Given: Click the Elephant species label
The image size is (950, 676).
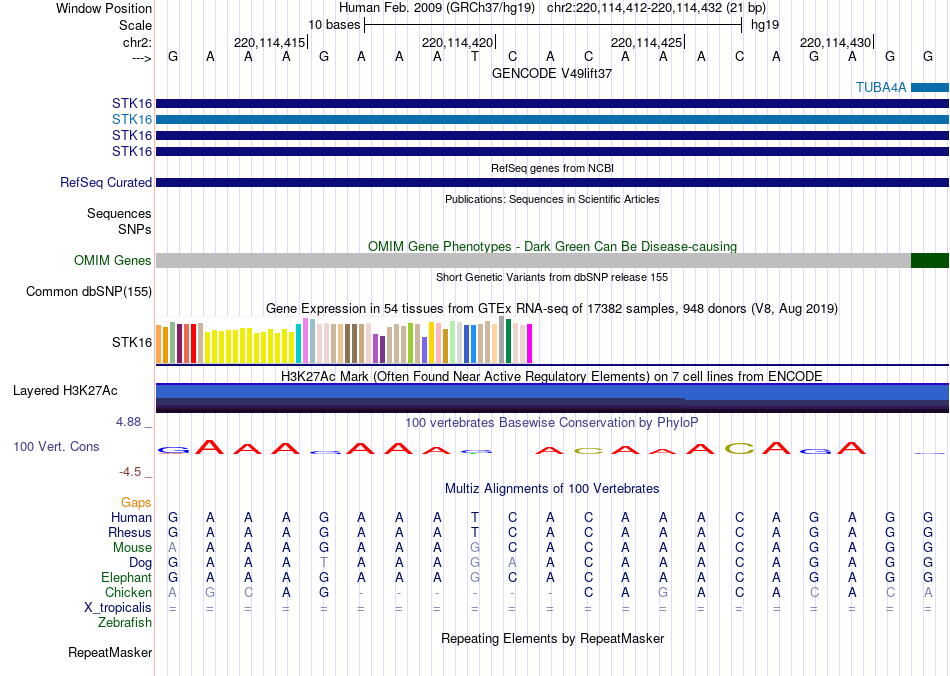Looking at the screenshot, I should [127, 577].
